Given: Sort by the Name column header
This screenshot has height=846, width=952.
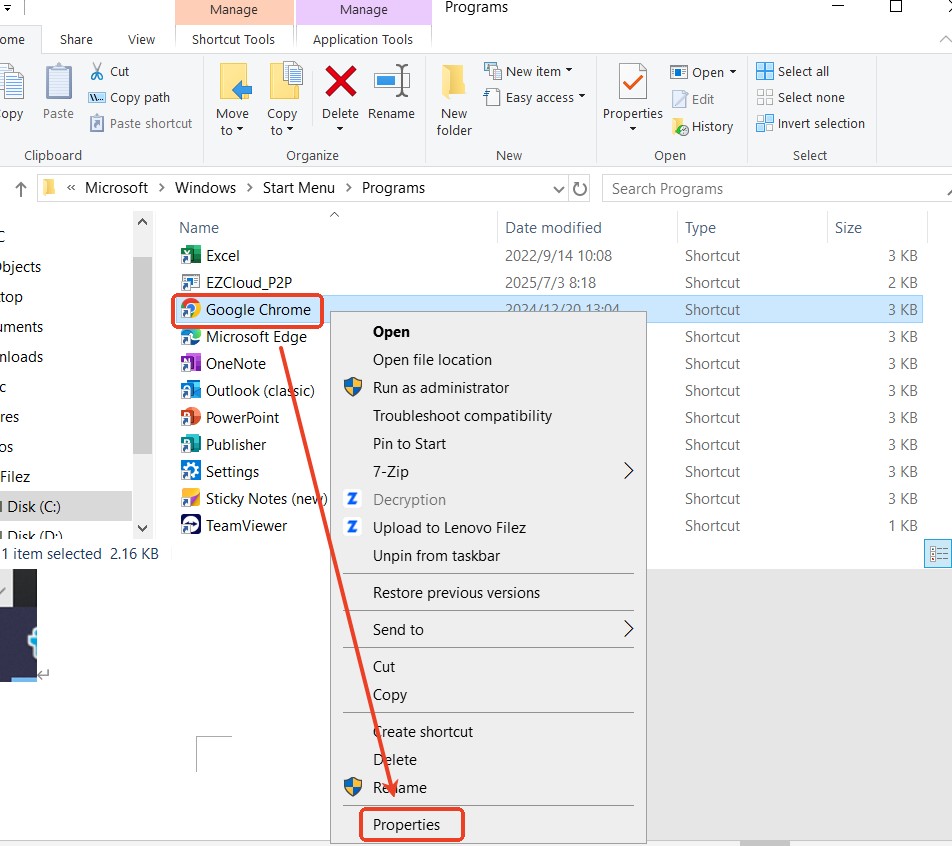Looking at the screenshot, I should click(x=199, y=228).
